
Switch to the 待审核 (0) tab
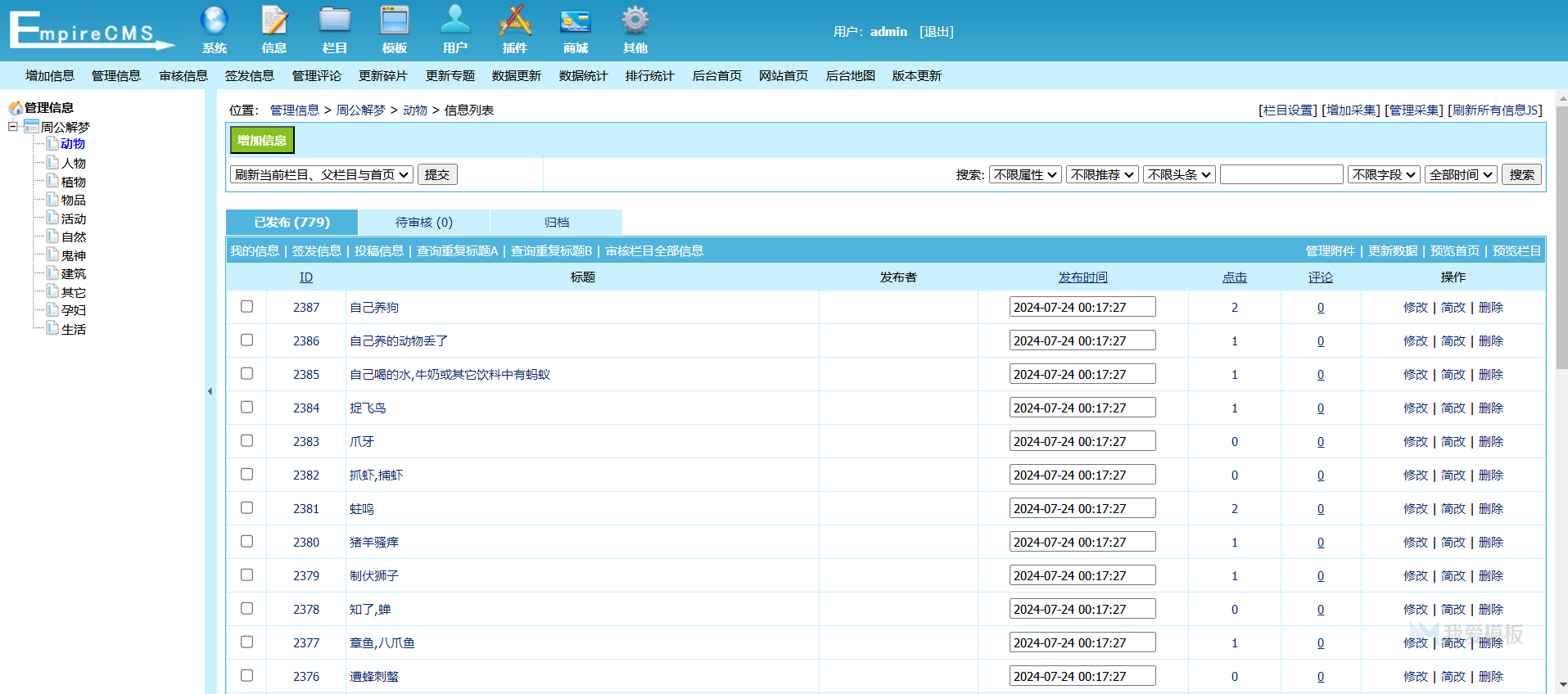423,222
